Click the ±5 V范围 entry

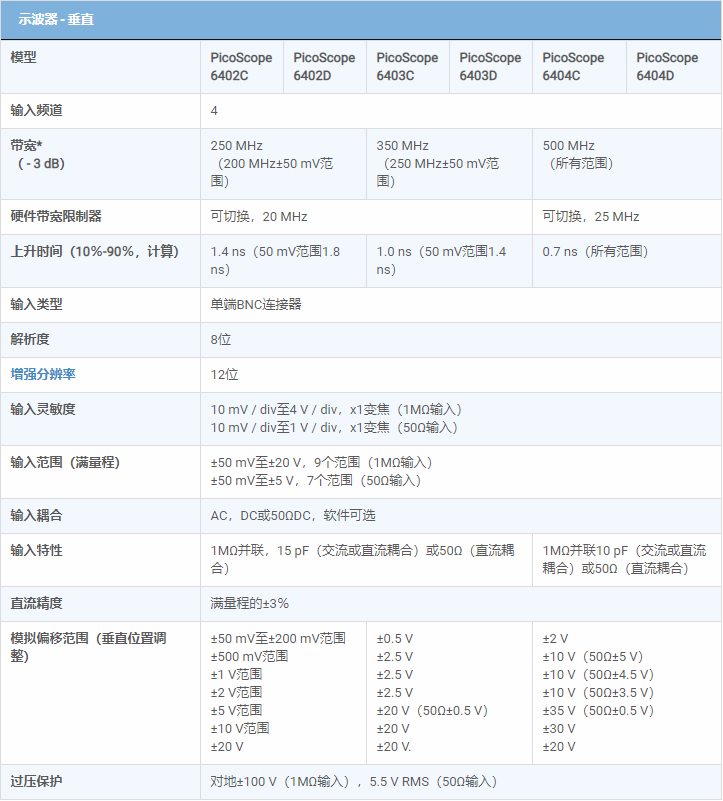click(x=236, y=711)
